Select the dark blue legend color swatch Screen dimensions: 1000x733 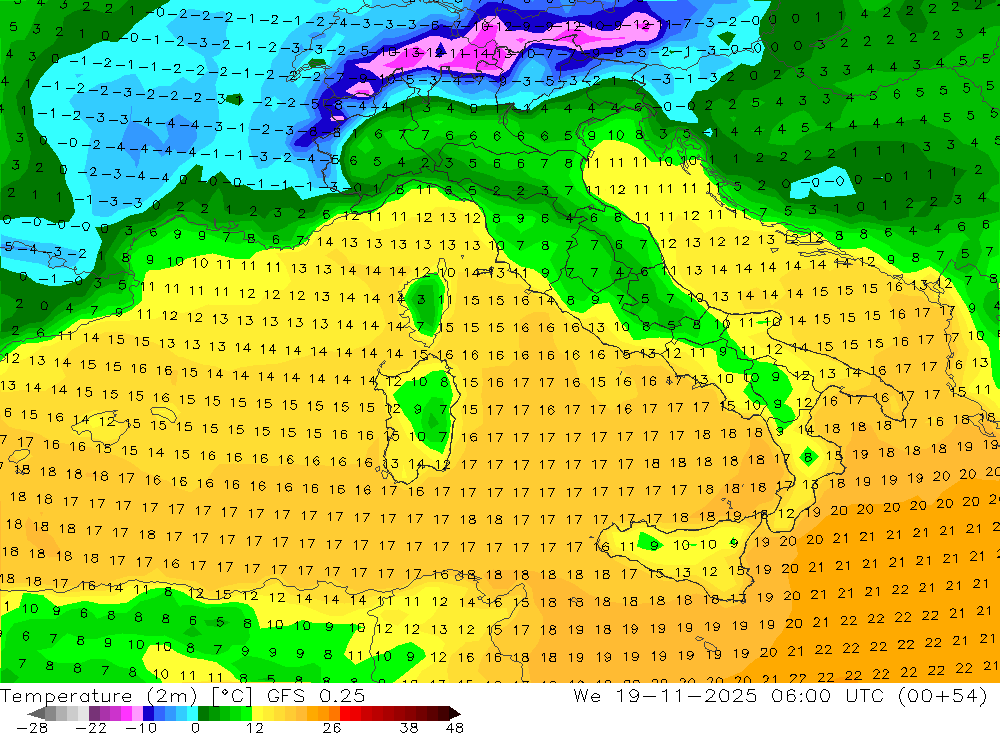point(148,713)
